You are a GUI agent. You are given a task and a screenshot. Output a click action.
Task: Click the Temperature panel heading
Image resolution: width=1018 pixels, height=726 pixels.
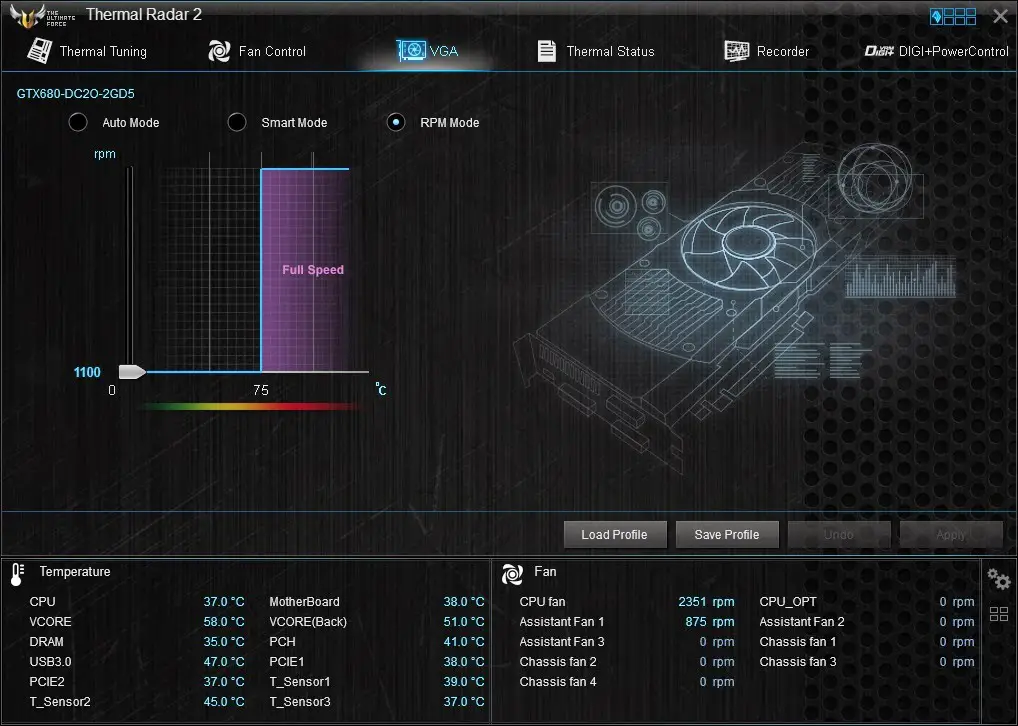tap(75, 571)
